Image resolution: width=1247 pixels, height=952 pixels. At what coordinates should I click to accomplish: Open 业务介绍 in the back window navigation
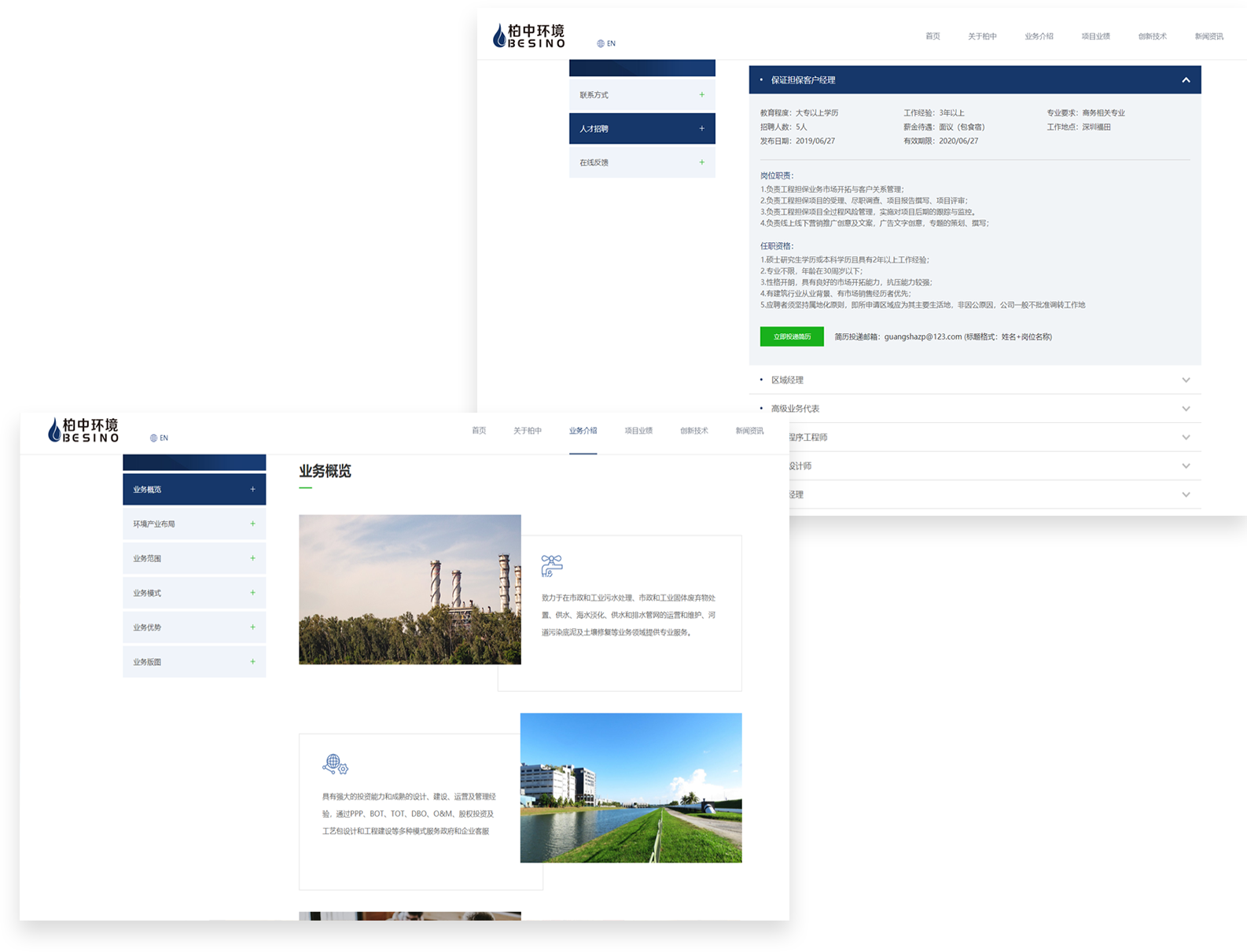(x=1039, y=36)
